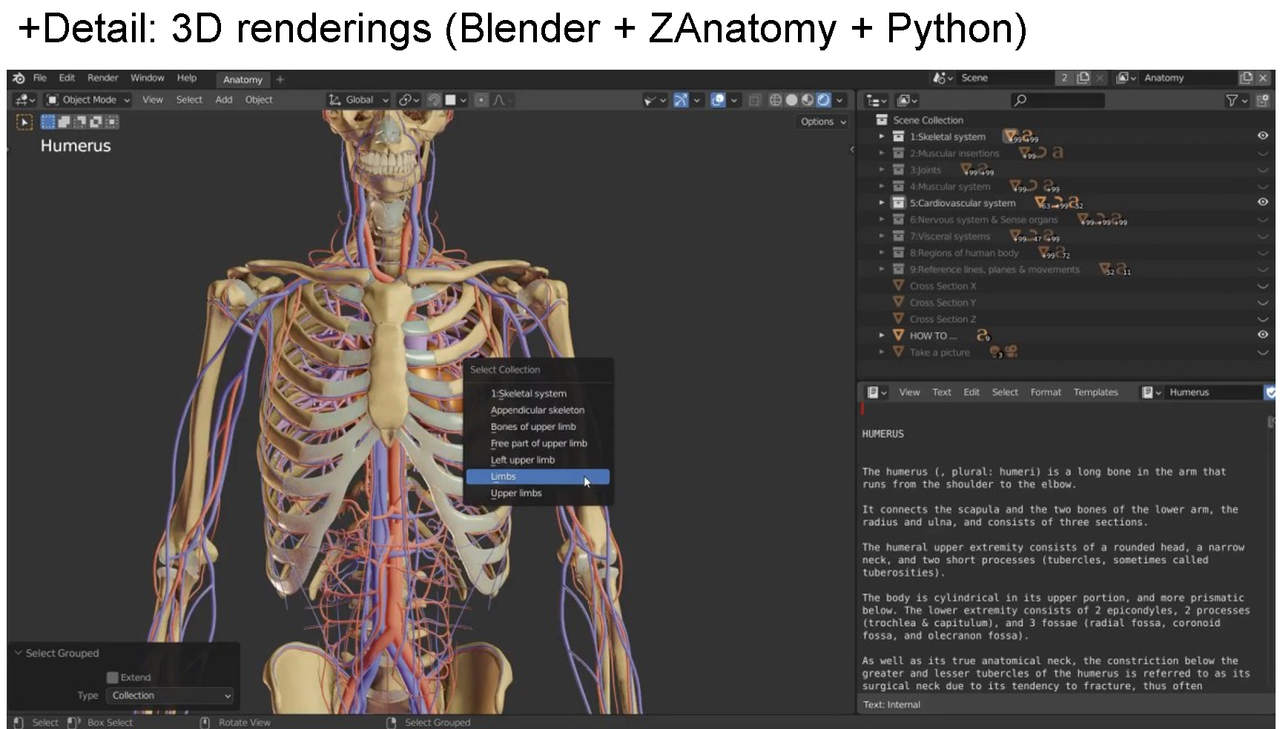Screen dimensions: 1280x729
Task: Switch to rendered viewport shading
Action: 824,100
